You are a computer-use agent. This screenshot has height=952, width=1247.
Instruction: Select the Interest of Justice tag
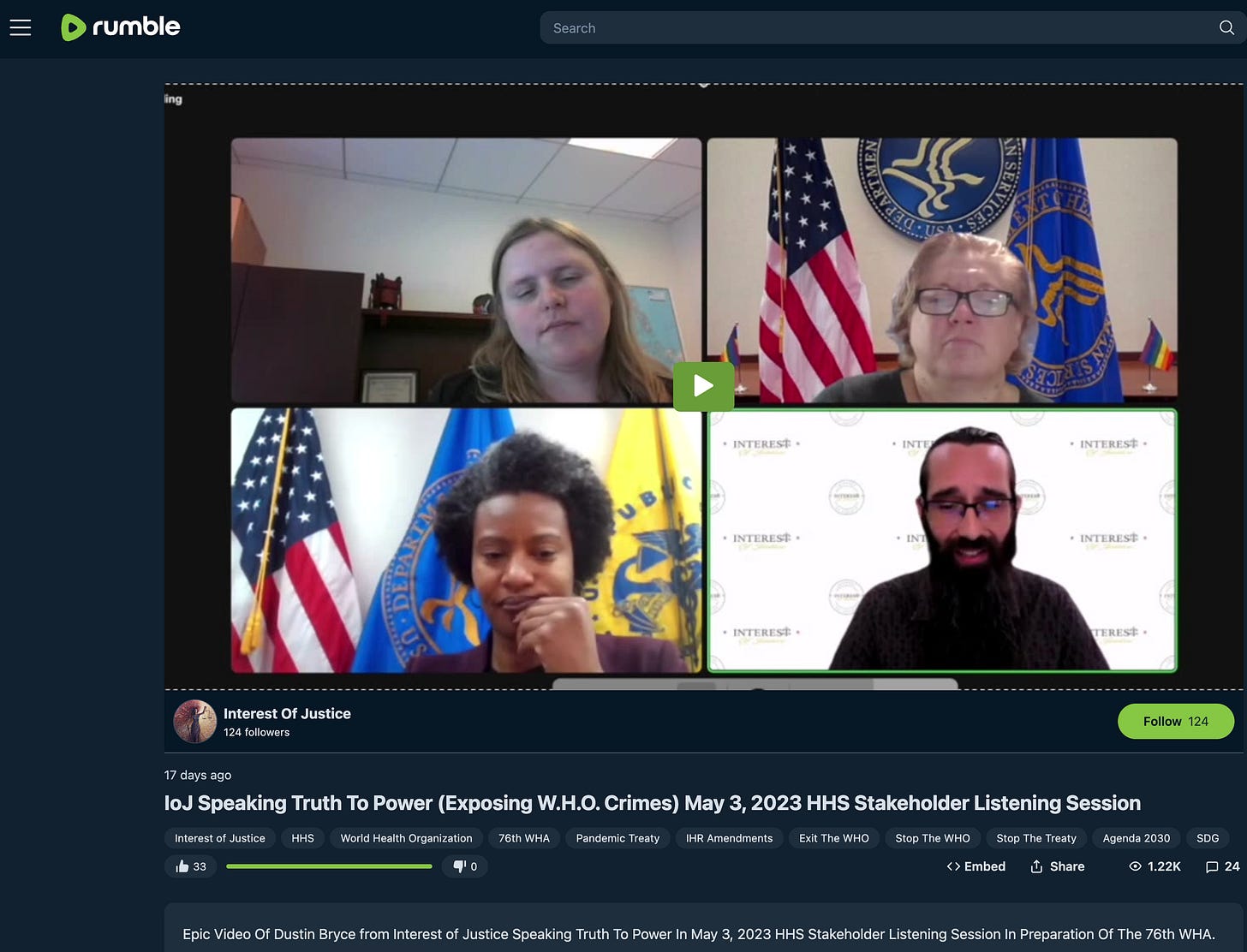tap(220, 838)
